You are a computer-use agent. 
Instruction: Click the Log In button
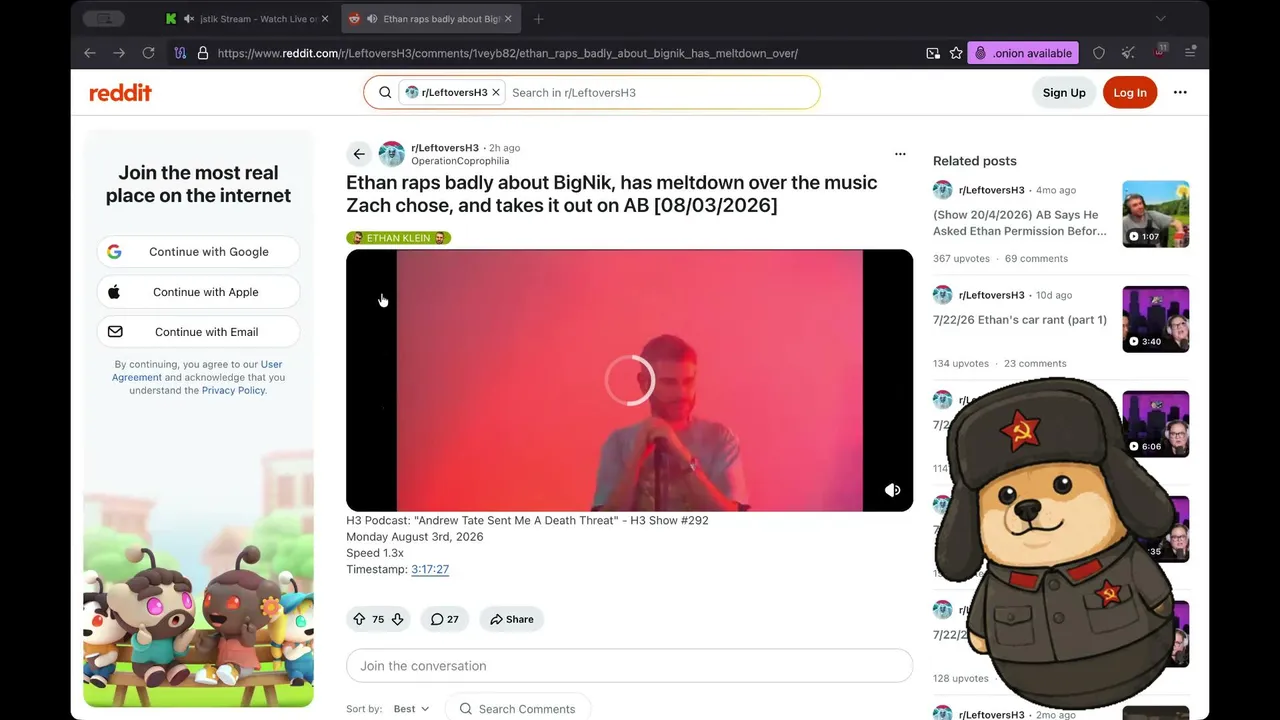pyautogui.click(x=1130, y=93)
